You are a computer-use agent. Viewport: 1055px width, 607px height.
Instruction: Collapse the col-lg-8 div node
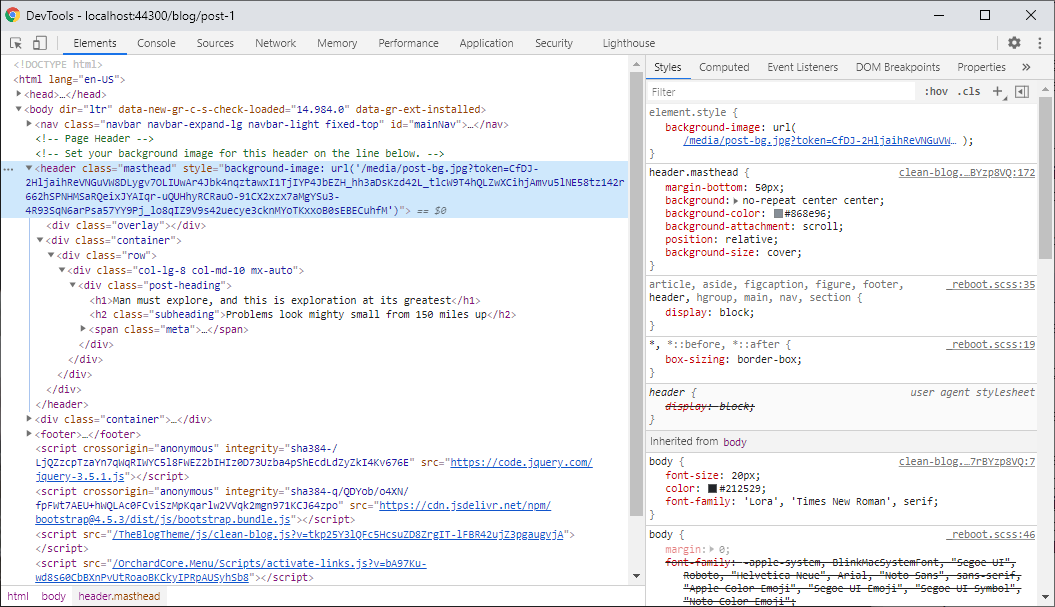[x=61, y=270]
